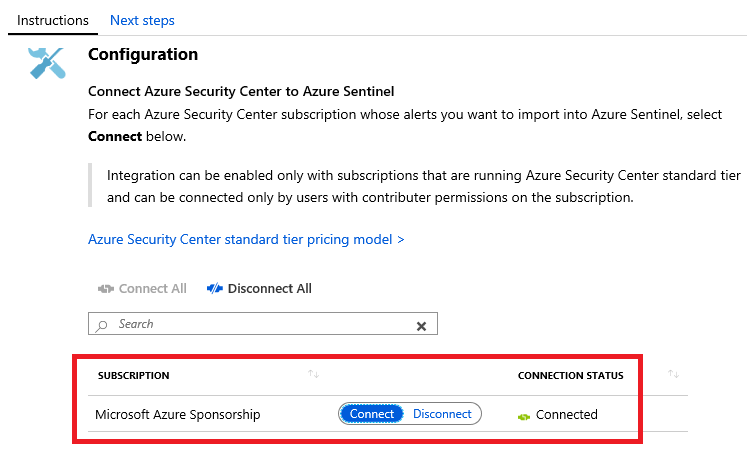Select the Microsoft Azure Sponsorship subscription row

pos(177,414)
